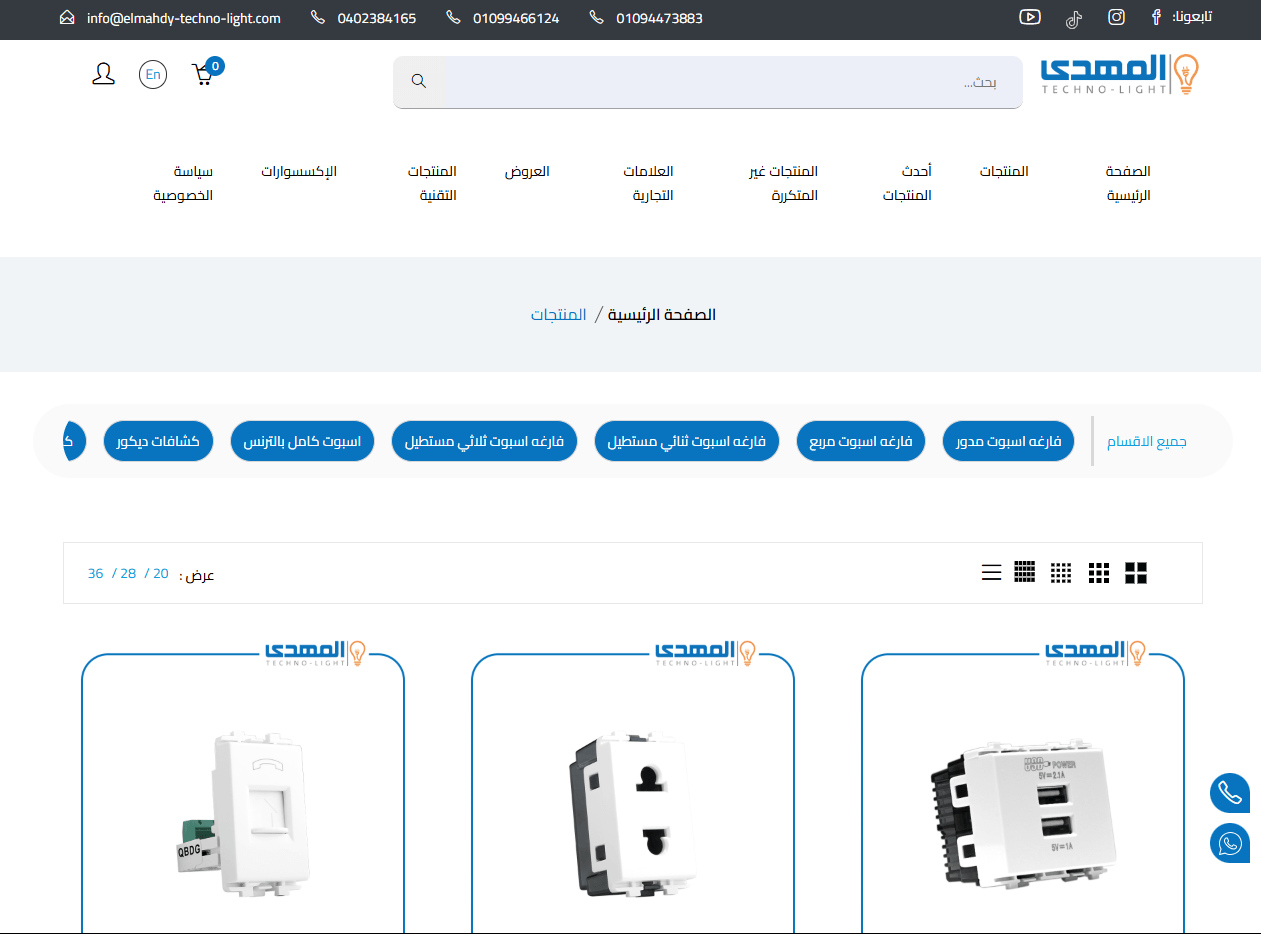The height and width of the screenshot is (934, 1261).
Task: Open the user account icon
Action: (103, 74)
